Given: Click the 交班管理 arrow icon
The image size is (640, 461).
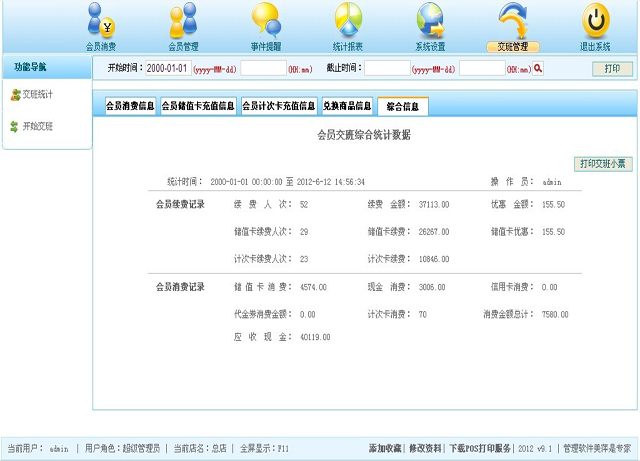Looking at the screenshot, I should click(512, 20).
